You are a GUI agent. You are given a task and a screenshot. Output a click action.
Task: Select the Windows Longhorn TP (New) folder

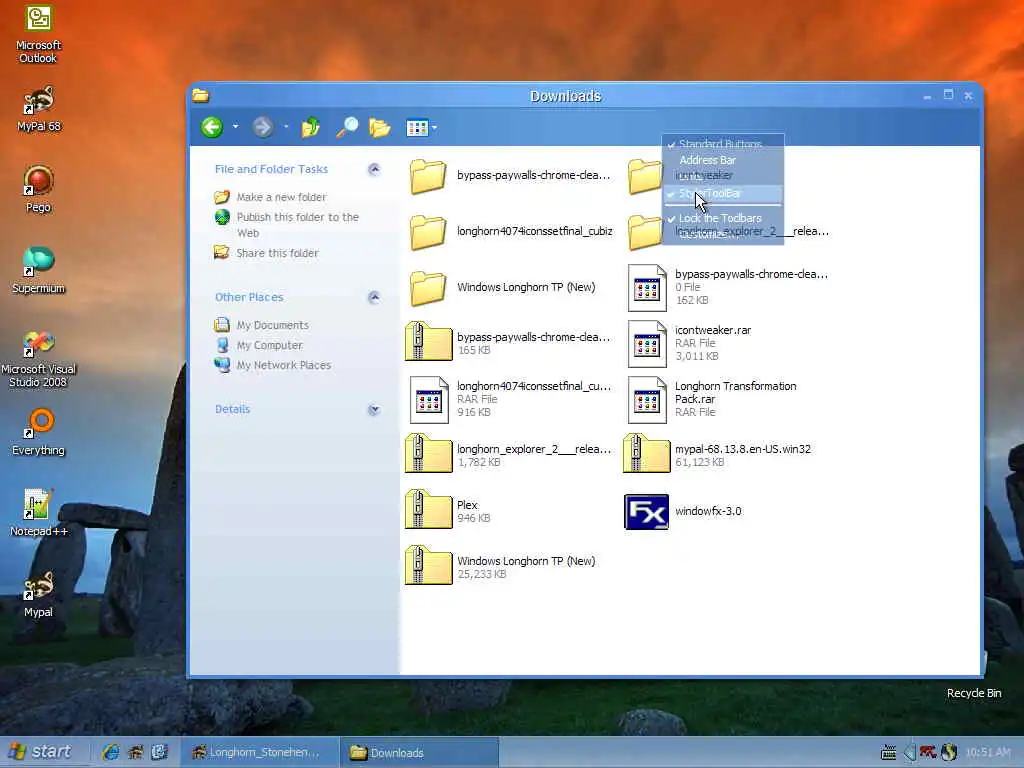428,287
